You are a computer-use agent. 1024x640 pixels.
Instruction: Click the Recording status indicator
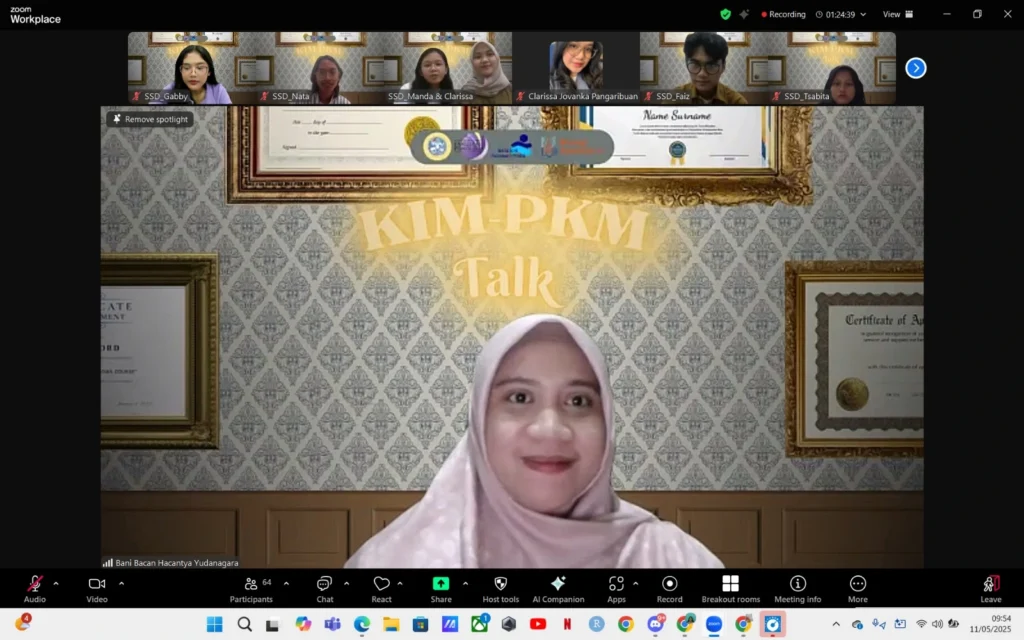point(783,14)
